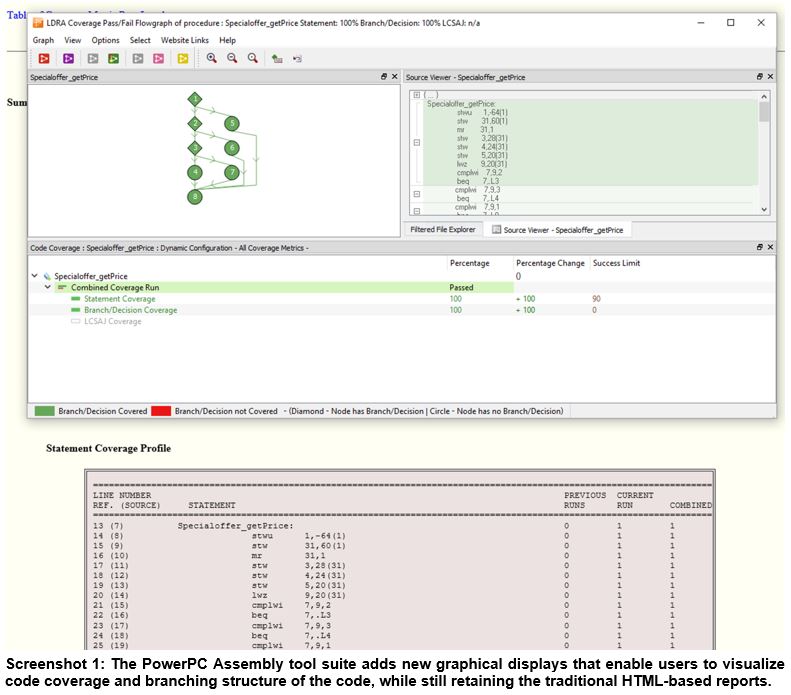Viewport: 791px width, 695px height.
Task: Zoom out of the flowgraph
Action: pos(232,59)
